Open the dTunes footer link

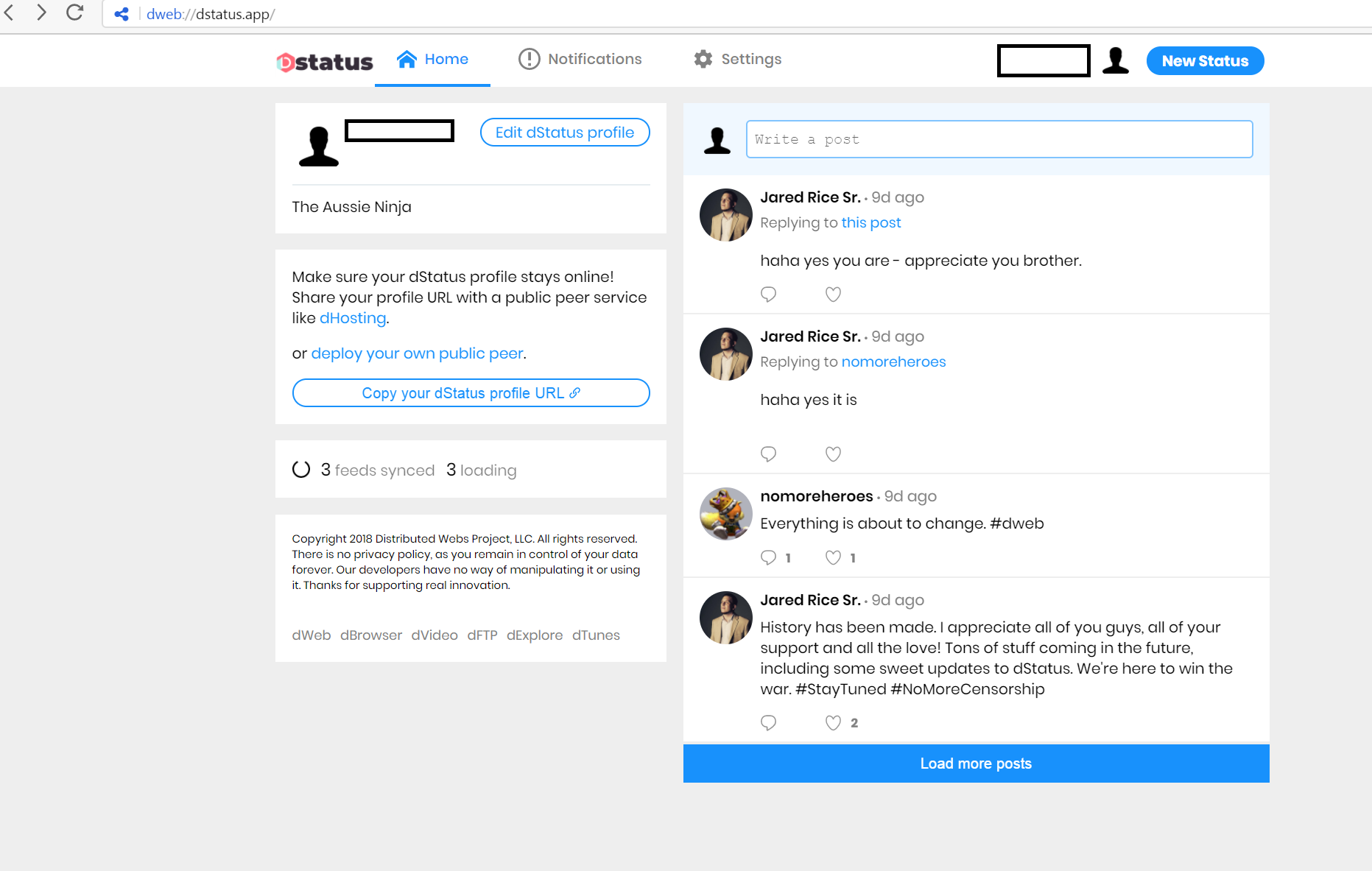[596, 635]
